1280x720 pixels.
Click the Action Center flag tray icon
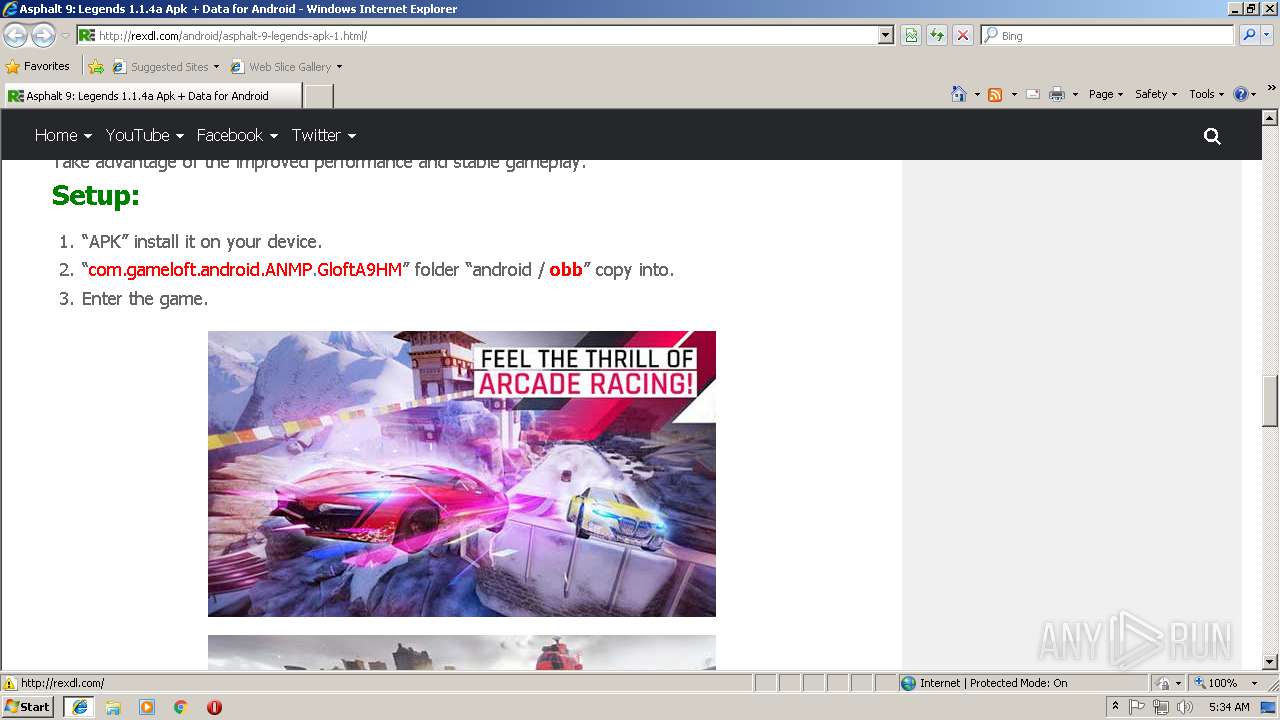[x=1137, y=706]
